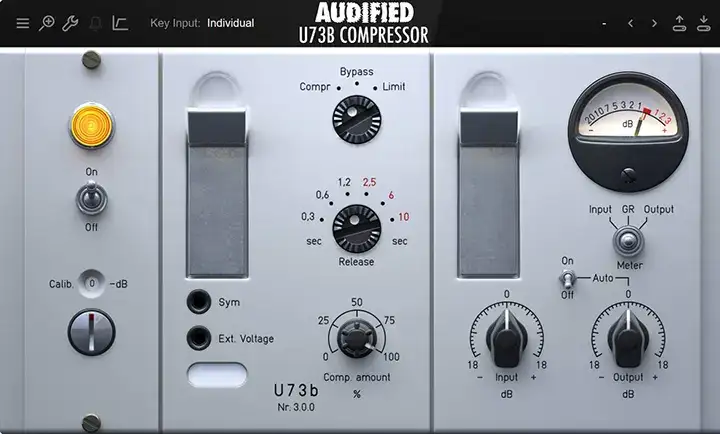Image resolution: width=720 pixels, height=434 pixels.
Task: Click the Release time selector knob
Action: tap(357, 228)
